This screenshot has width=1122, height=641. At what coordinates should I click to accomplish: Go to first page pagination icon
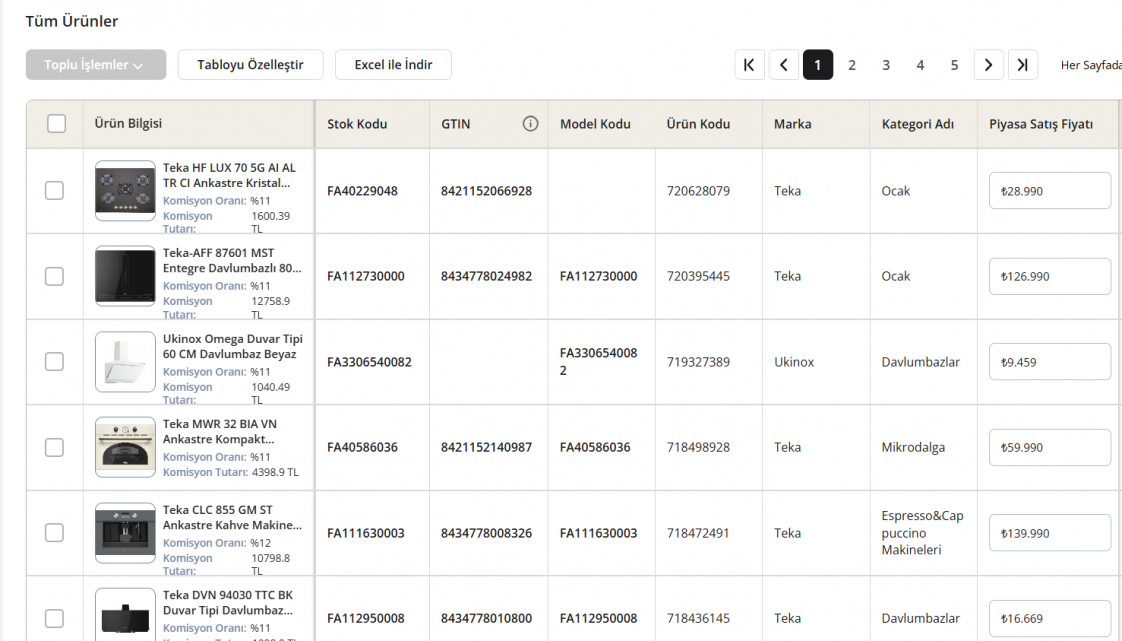click(749, 65)
